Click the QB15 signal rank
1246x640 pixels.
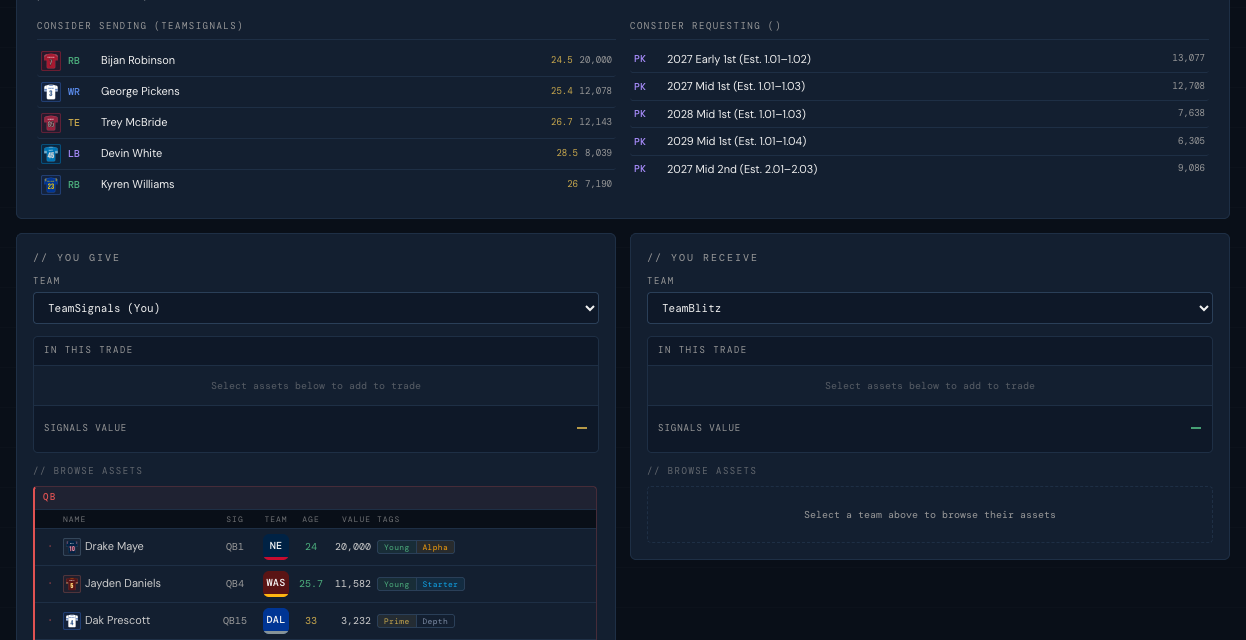pyautogui.click(x=234, y=621)
